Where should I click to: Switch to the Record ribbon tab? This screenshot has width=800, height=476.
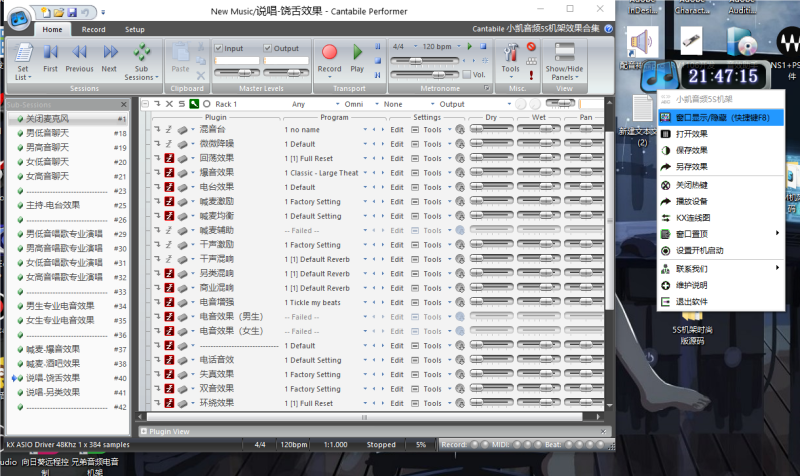click(x=93, y=30)
